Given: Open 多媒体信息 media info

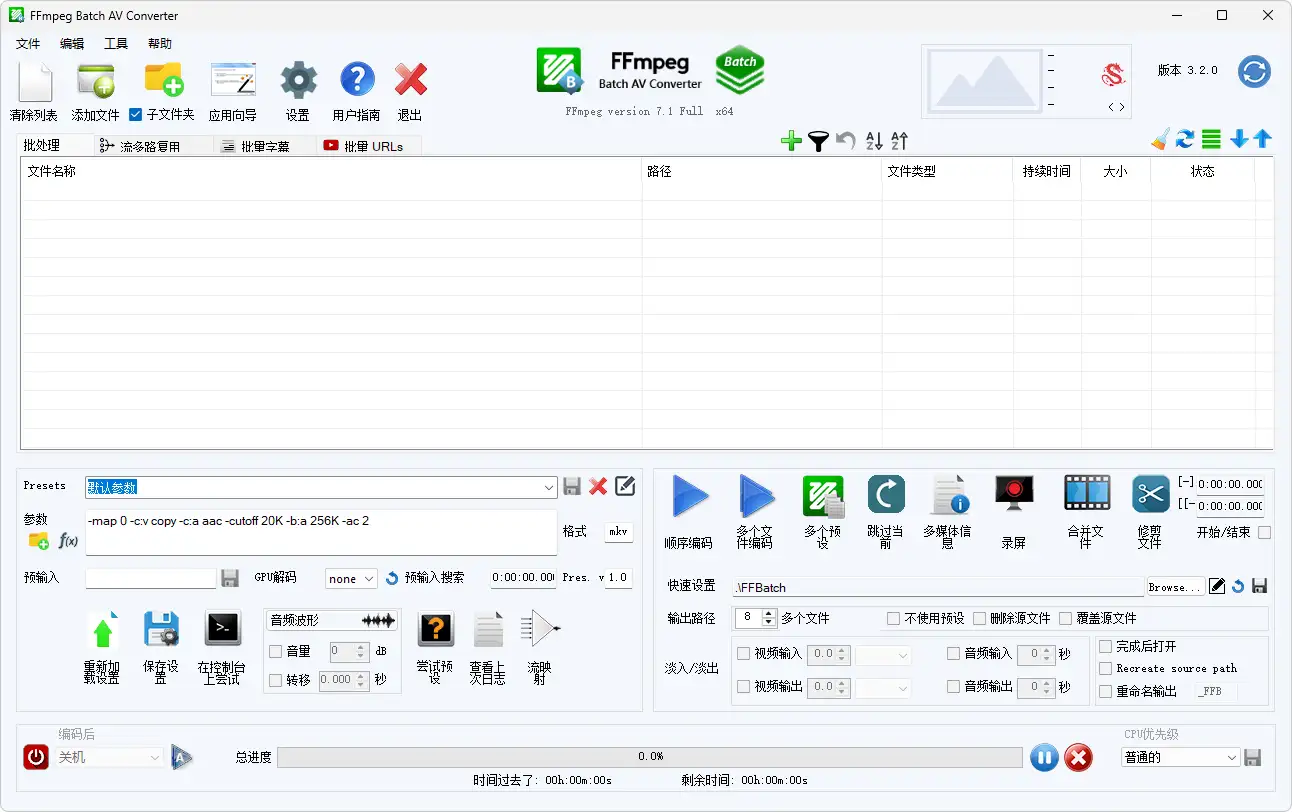Looking at the screenshot, I should coord(947,495).
